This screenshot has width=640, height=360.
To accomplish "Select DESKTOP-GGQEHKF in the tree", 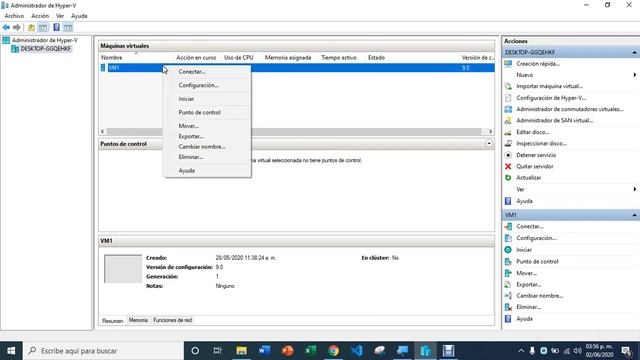I will pyautogui.click(x=46, y=49).
